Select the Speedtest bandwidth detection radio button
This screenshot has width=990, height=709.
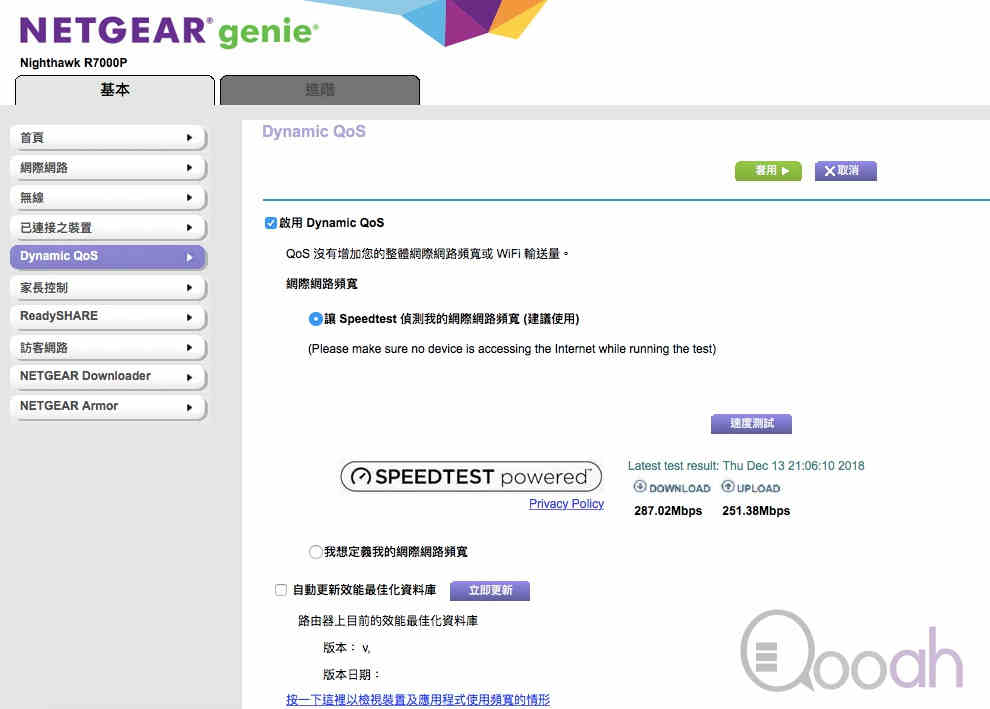coord(315,319)
